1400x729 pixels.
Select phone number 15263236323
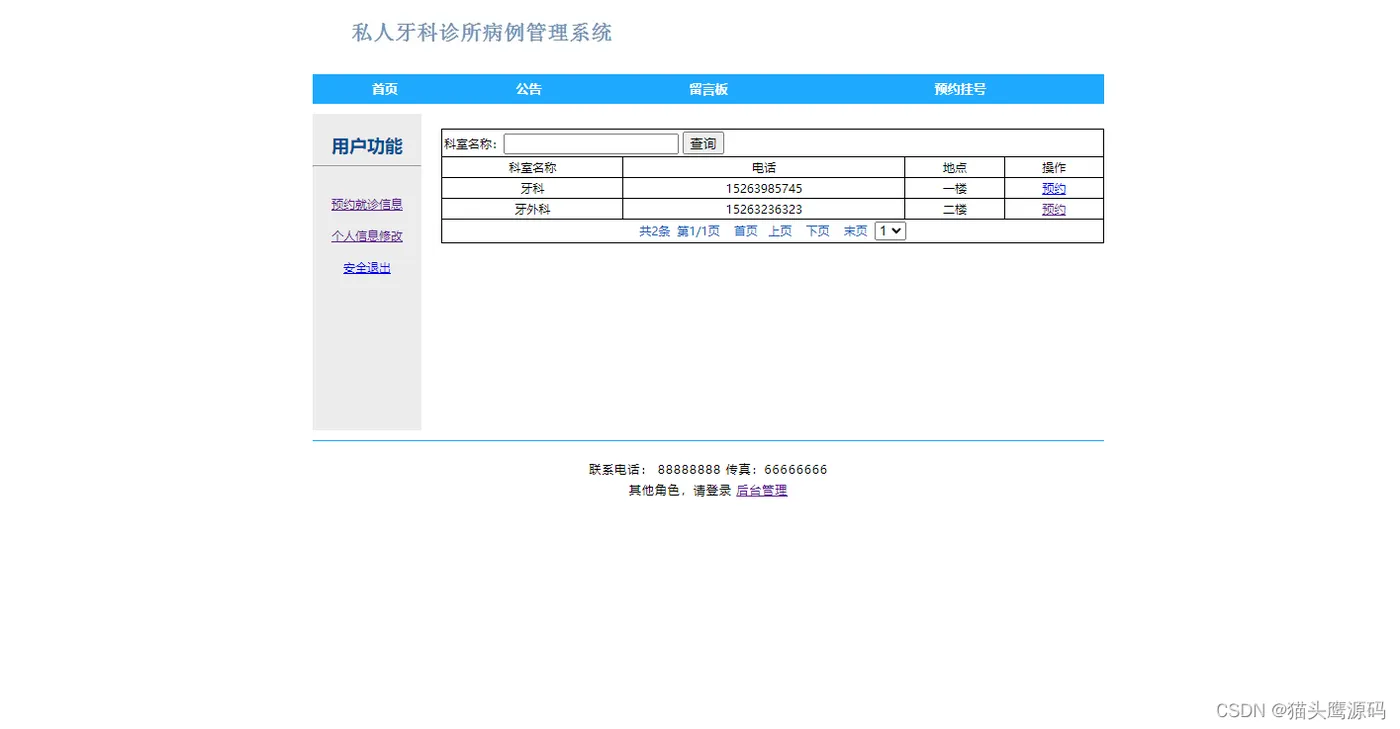click(764, 209)
